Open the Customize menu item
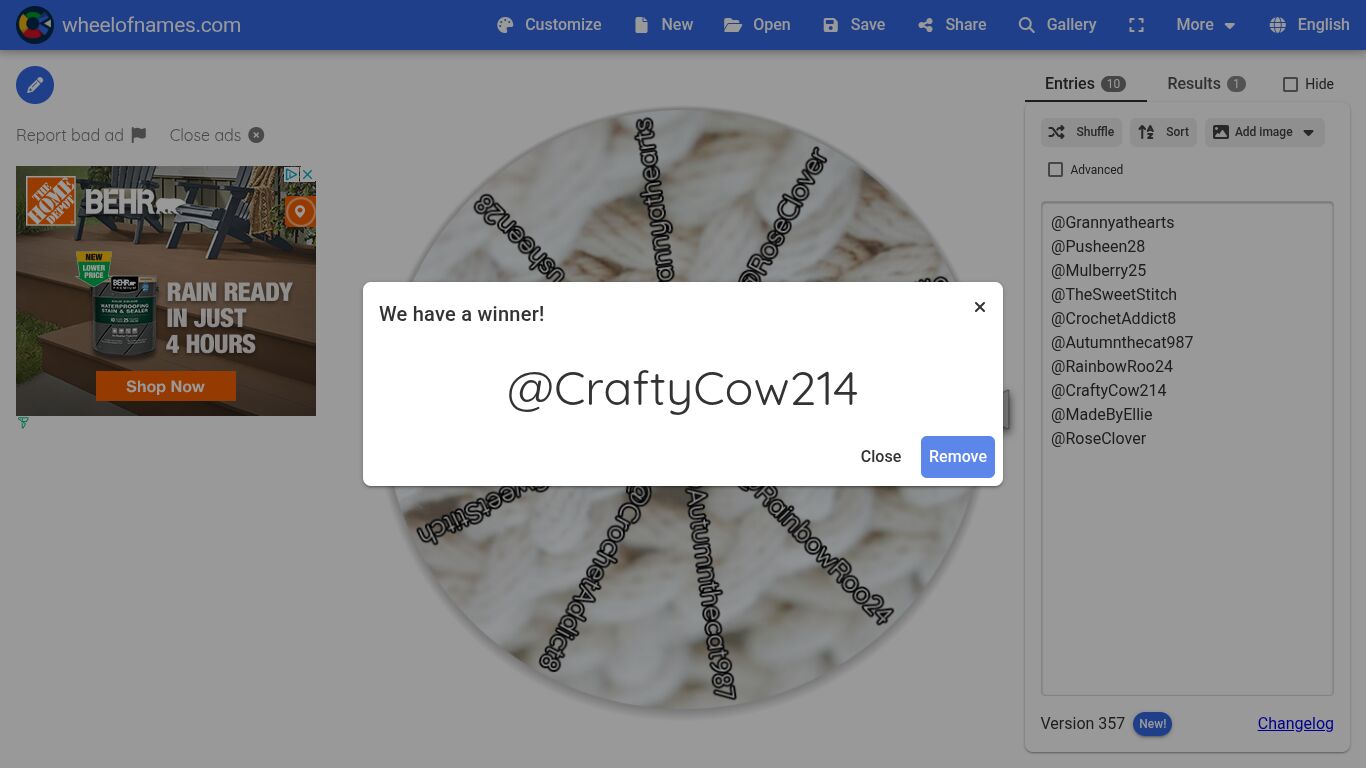The image size is (1366, 768). point(549,25)
